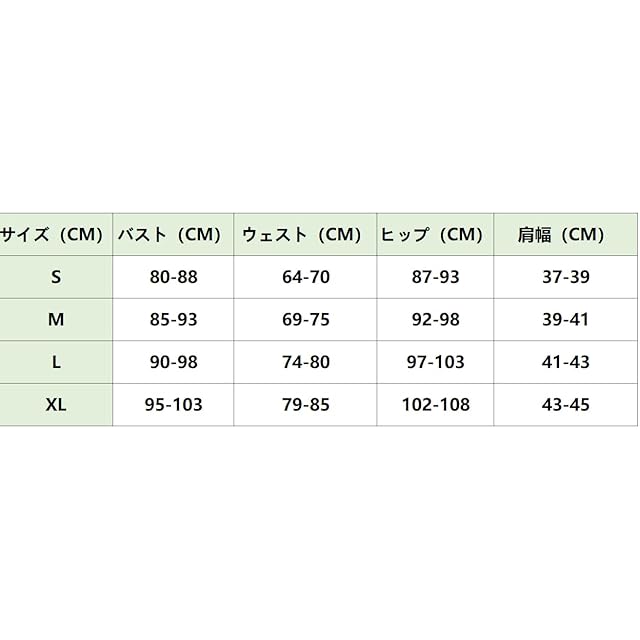Select the L size row label

(56, 362)
